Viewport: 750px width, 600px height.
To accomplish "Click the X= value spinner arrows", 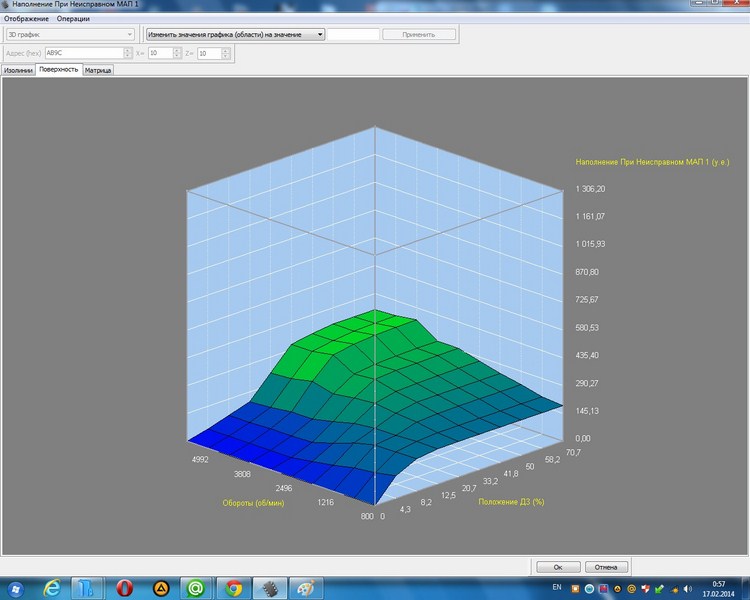I will tap(179, 53).
